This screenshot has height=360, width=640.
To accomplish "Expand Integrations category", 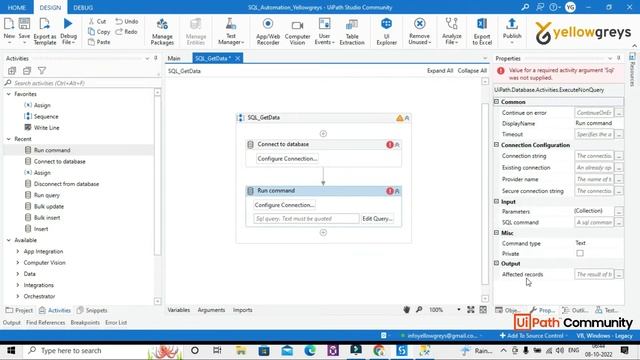I will pyautogui.click(x=18, y=285).
